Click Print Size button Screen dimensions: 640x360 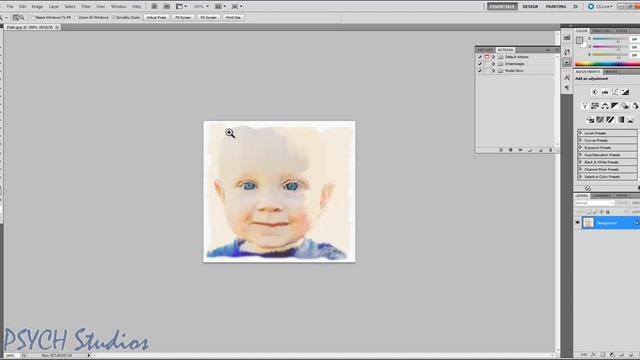point(233,18)
